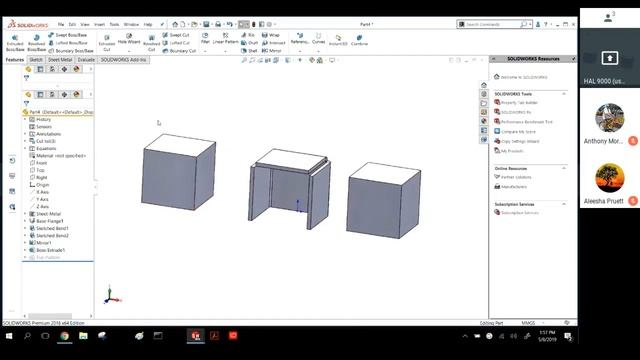Toggle the Instant3D mode
This screenshot has height=360, width=640.
[338, 40]
